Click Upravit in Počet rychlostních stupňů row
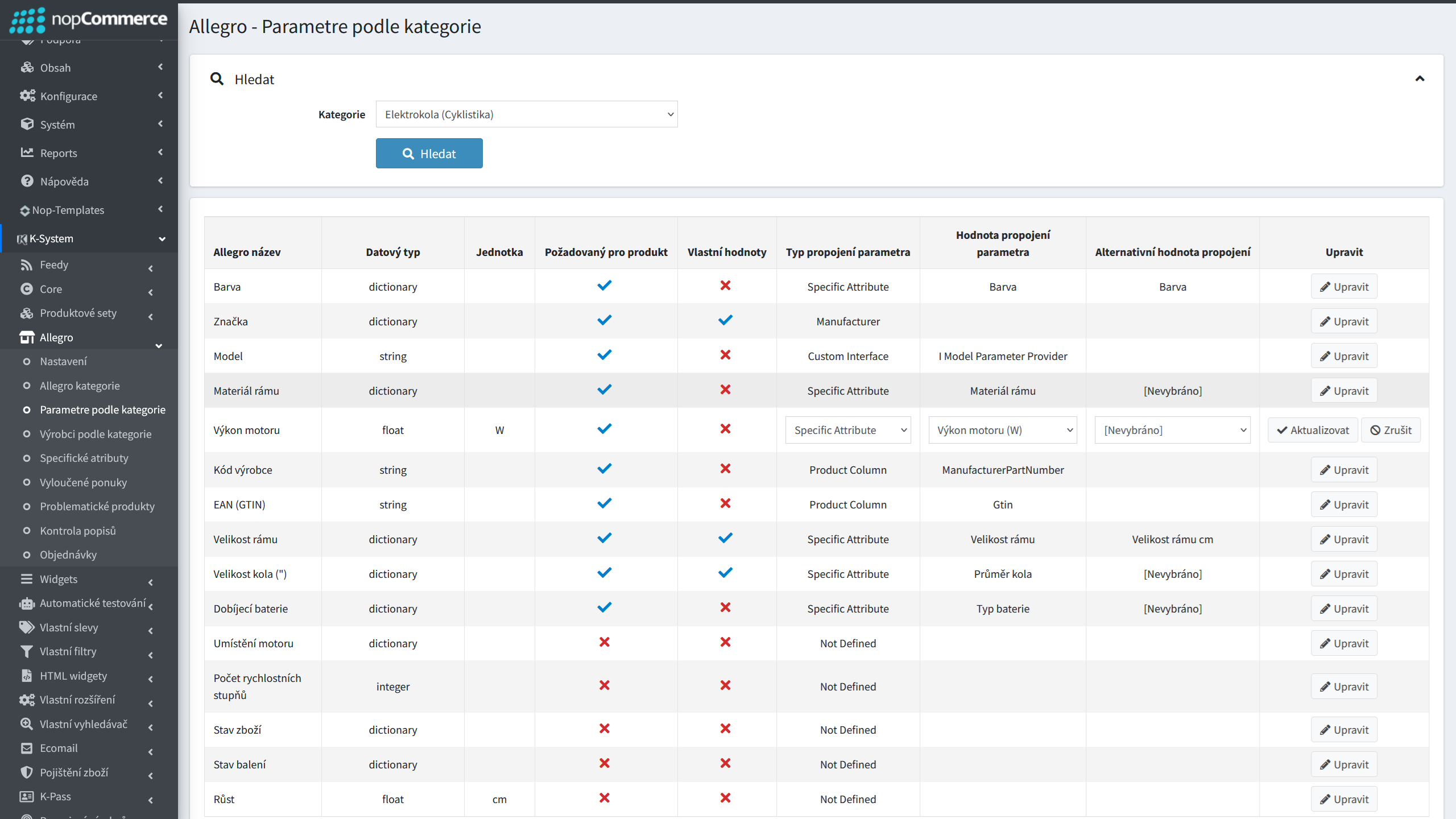 [1344, 686]
